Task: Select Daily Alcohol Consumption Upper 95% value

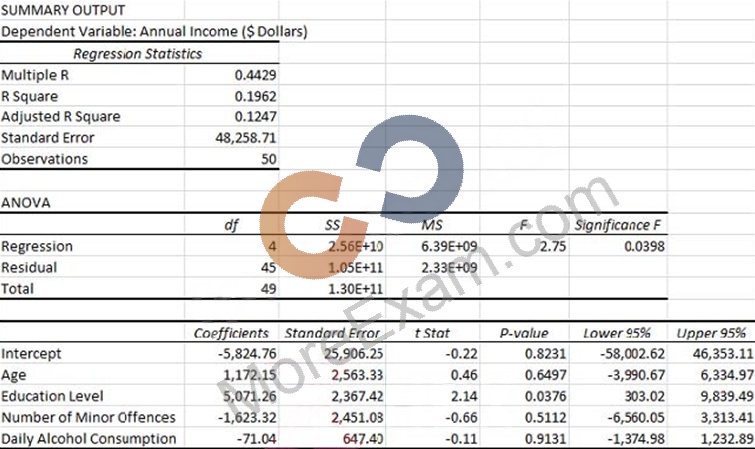Action: tap(727, 439)
